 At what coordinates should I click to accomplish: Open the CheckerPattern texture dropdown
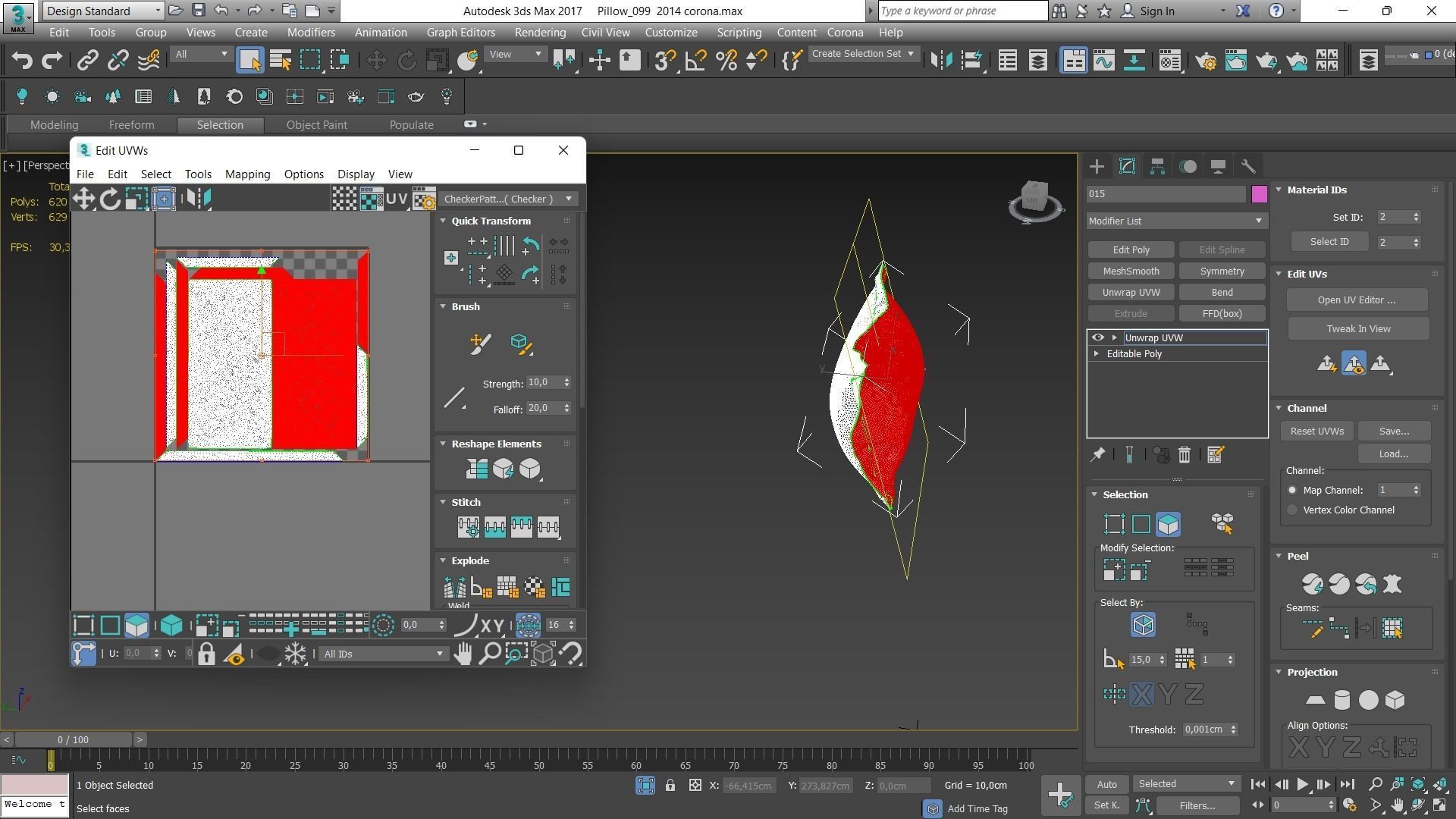click(507, 199)
